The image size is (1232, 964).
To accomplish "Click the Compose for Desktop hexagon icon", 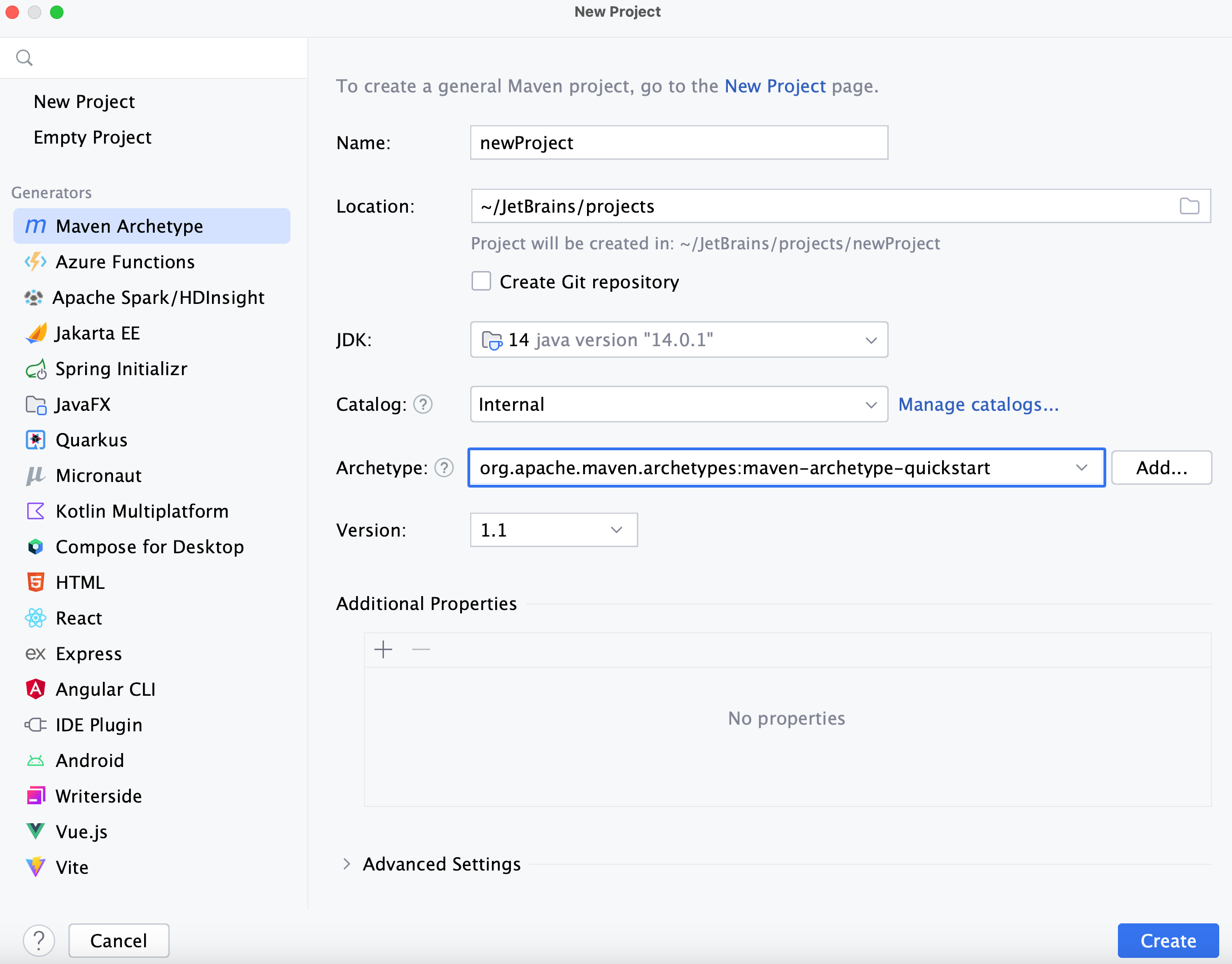I will point(36,547).
